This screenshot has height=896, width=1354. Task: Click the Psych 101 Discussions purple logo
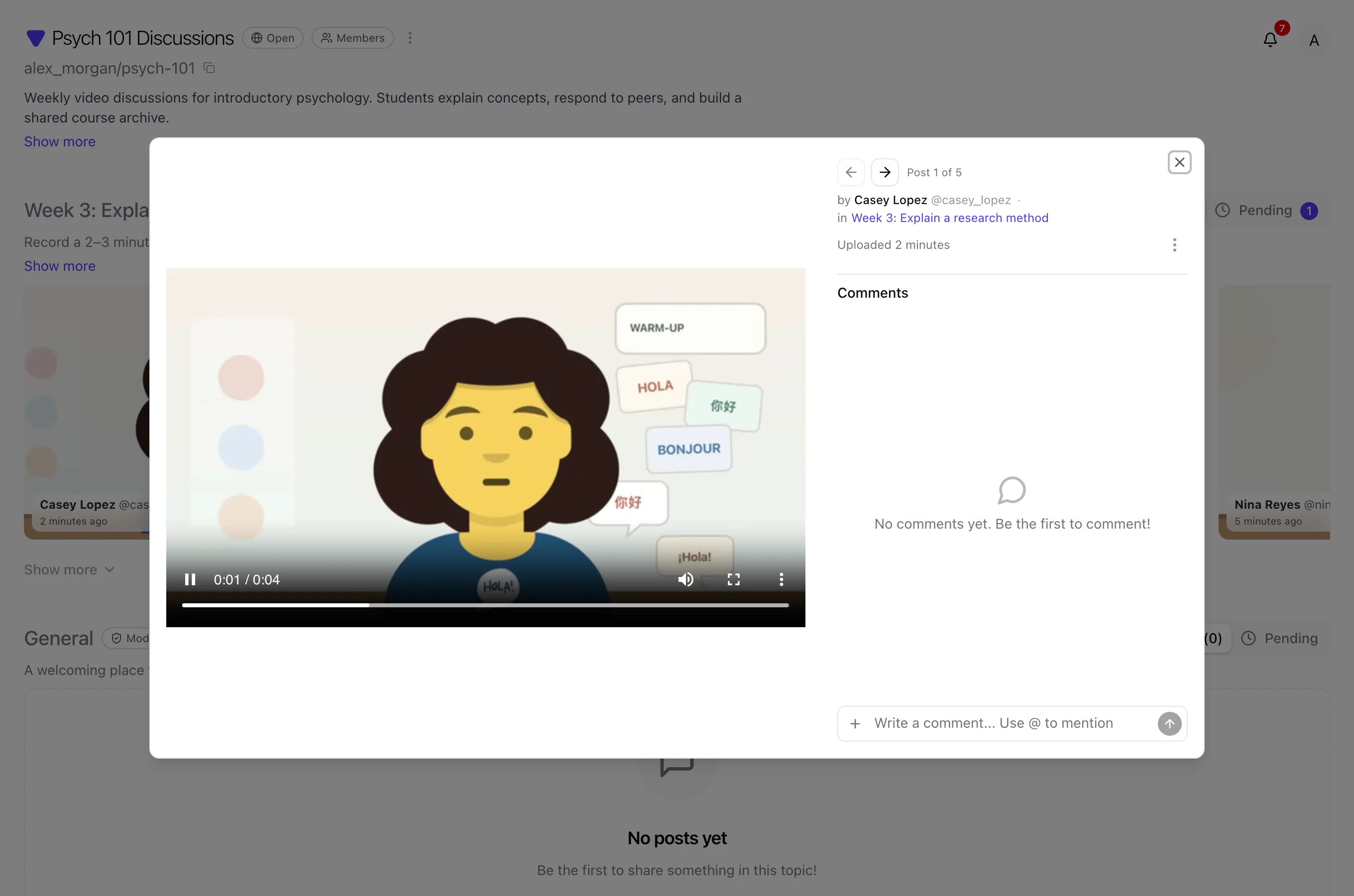pos(35,38)
